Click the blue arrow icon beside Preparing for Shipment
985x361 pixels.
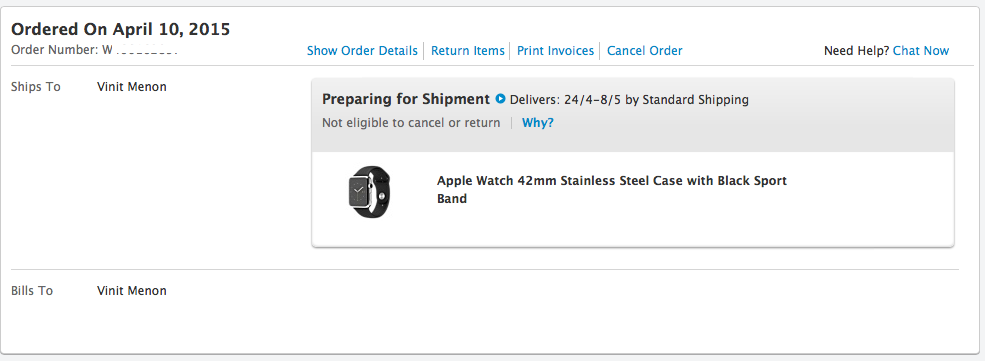click(501, 99)
